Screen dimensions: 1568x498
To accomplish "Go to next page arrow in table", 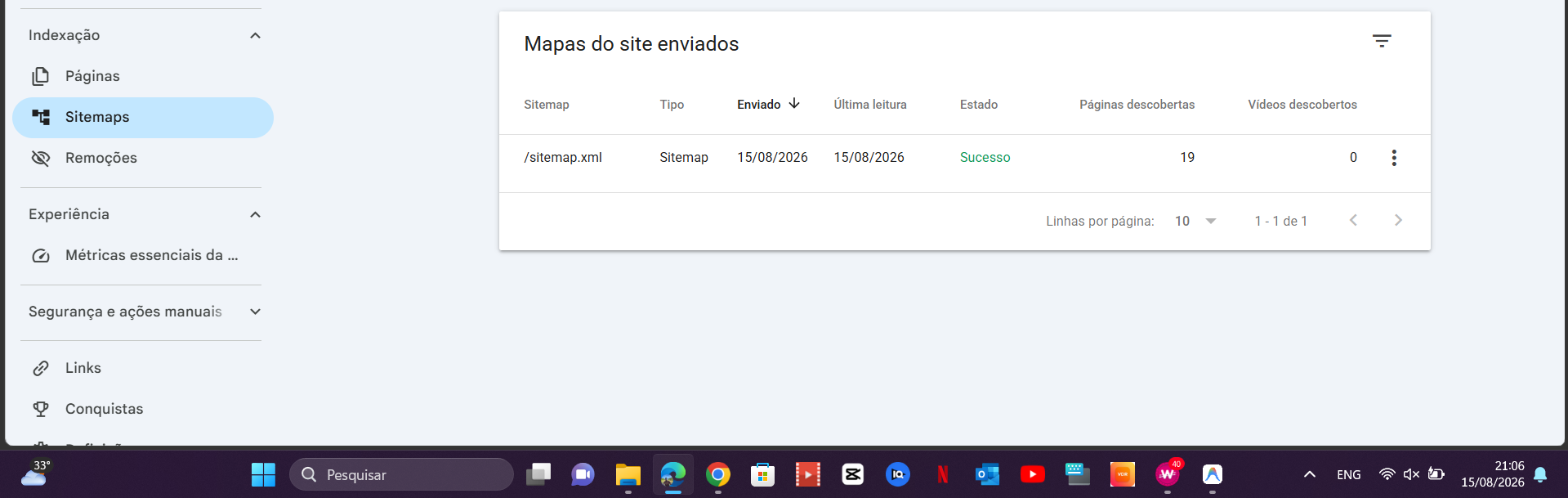I will pyautogui.click(x=1398, y=221).
